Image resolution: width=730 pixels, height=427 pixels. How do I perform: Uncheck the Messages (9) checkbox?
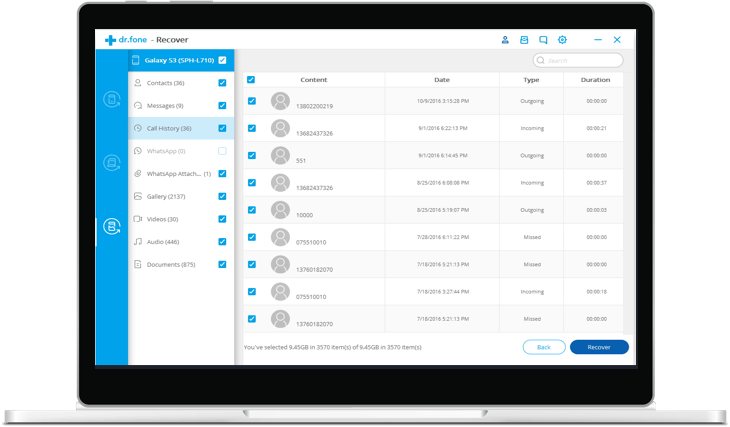(x=223, y=106)
